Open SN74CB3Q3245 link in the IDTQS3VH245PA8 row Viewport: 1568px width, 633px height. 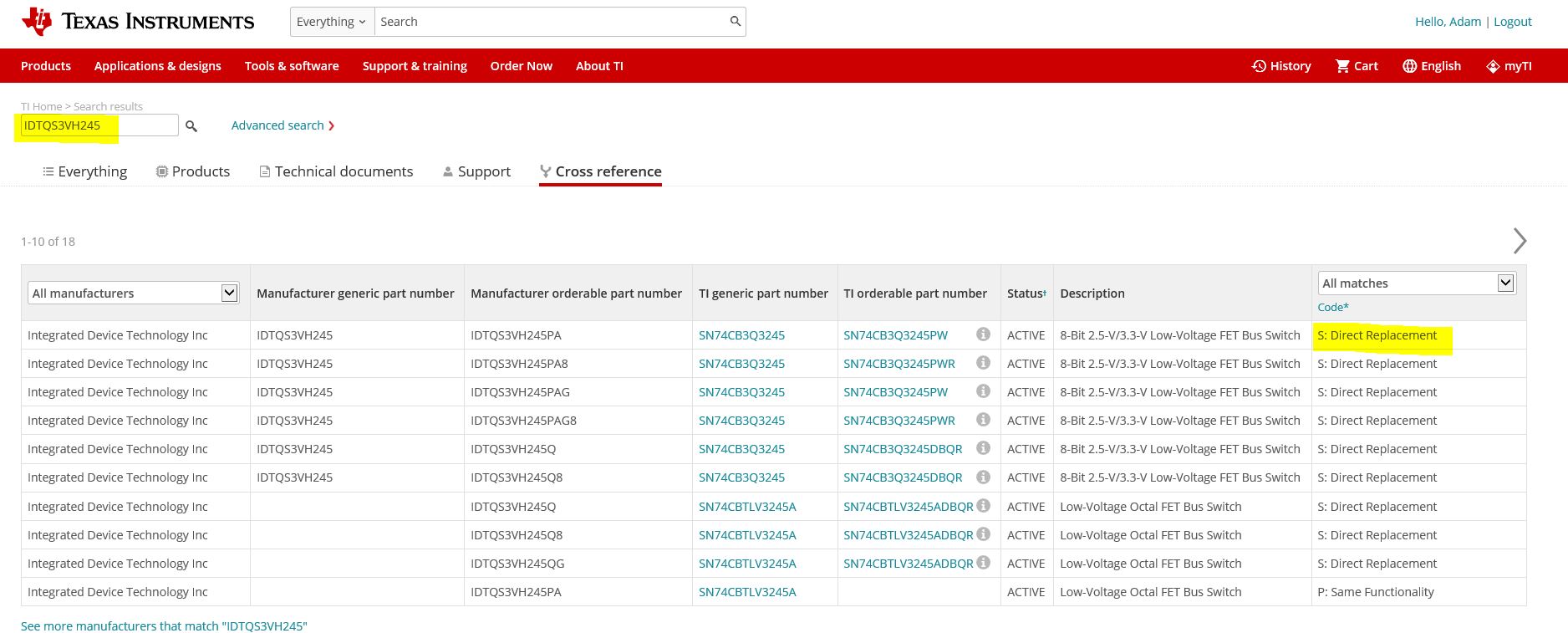pos(741,364)
